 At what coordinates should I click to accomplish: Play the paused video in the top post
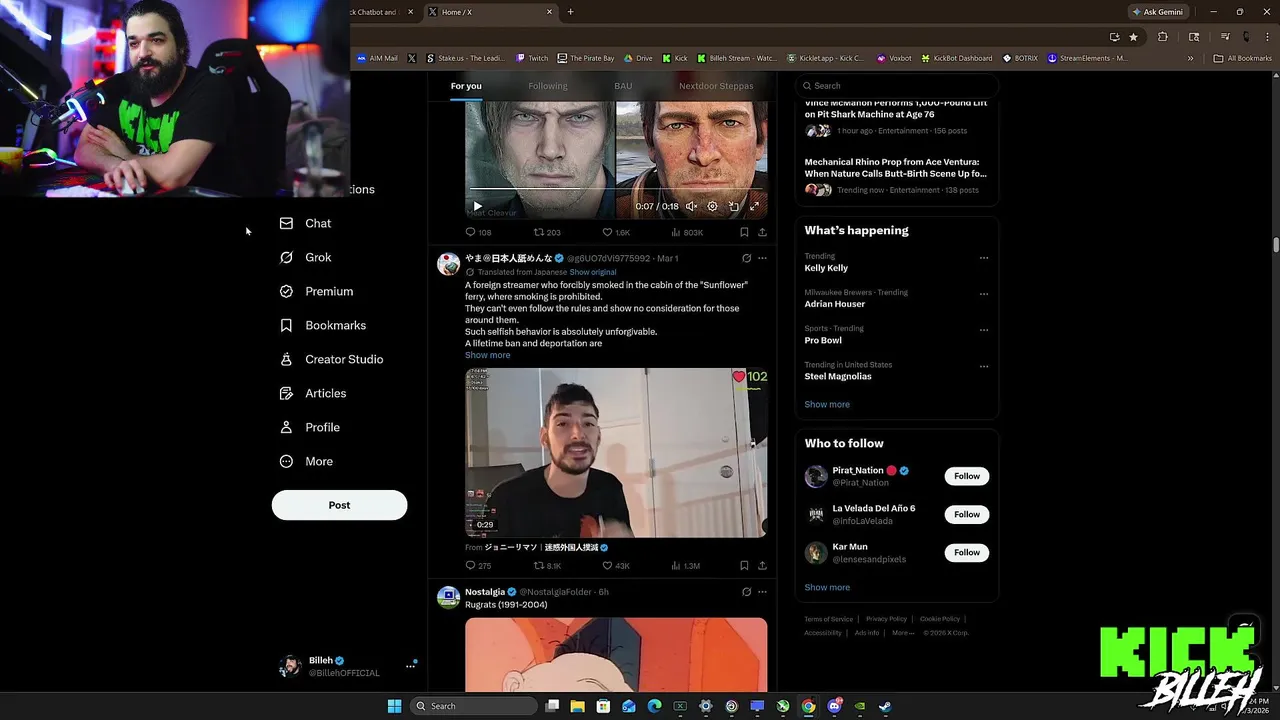click(477, 206)
